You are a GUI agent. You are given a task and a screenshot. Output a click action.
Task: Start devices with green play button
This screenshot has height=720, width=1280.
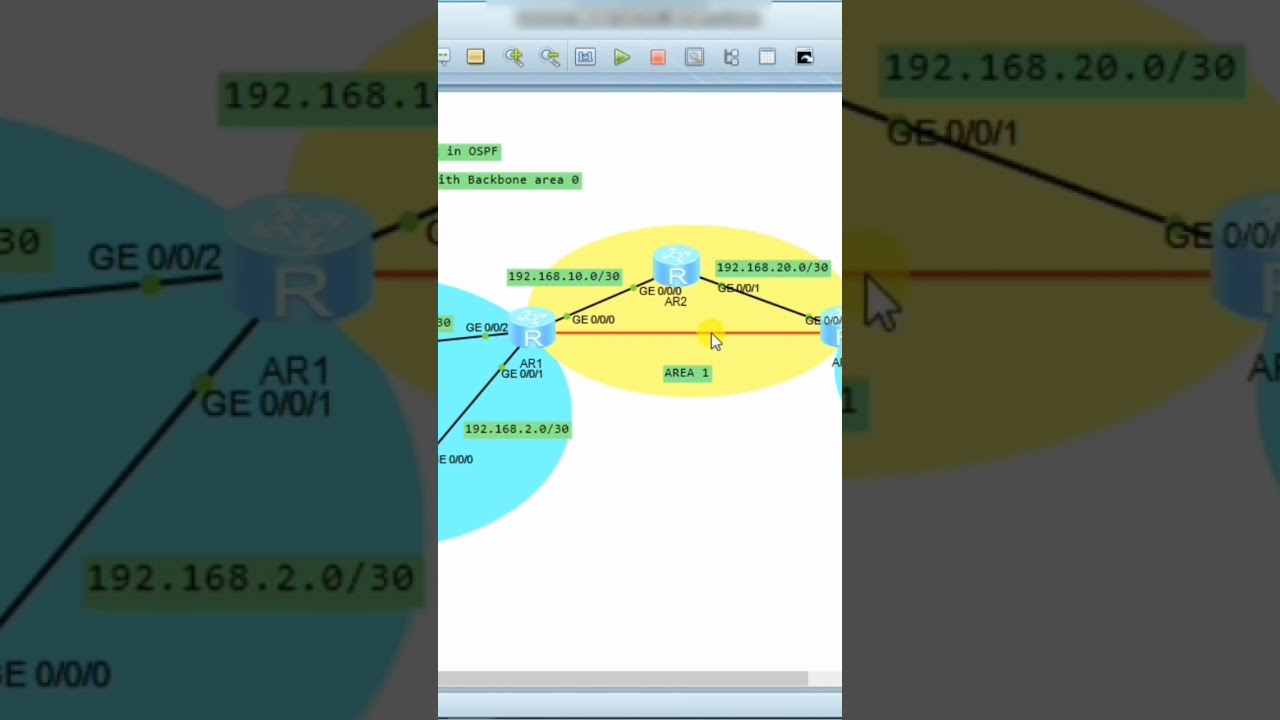(622, 57)
